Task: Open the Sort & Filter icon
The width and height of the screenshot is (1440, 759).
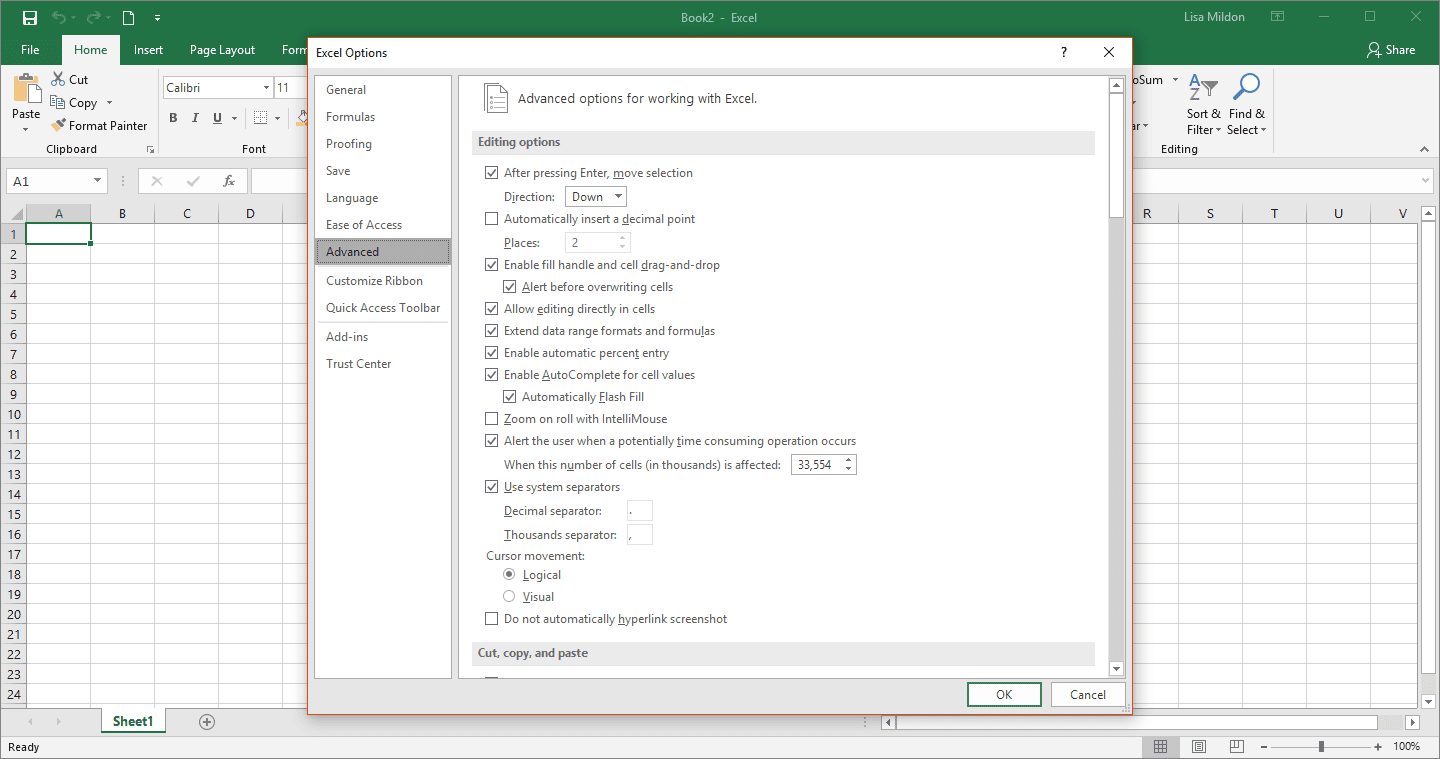Action: (x=1203, y=88)
